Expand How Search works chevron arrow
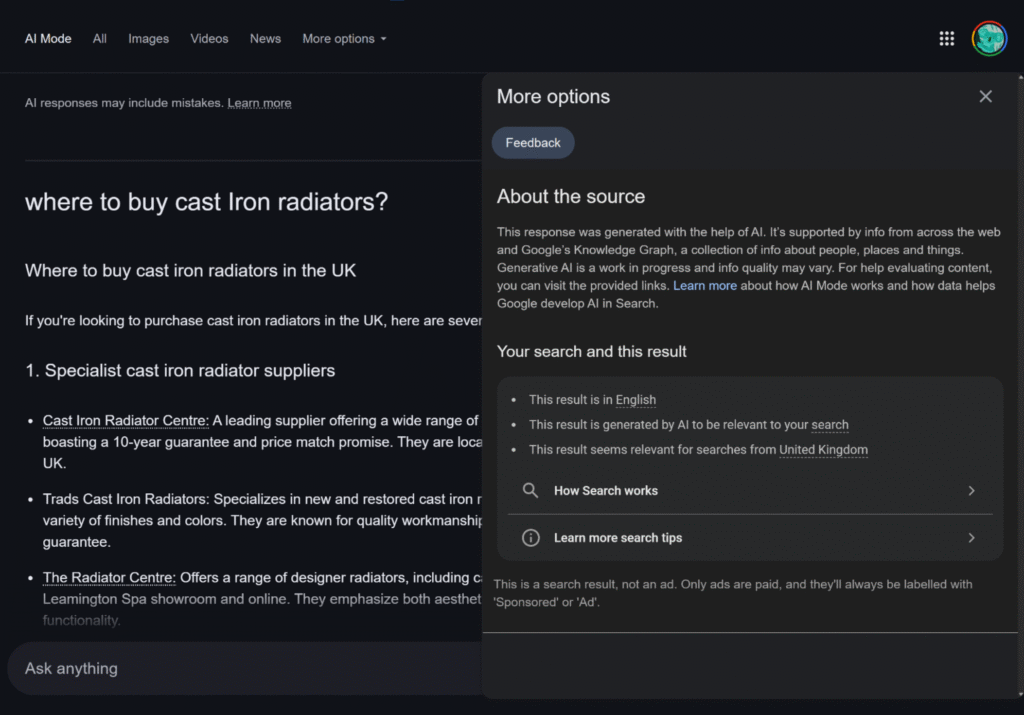Viewport: 1024px width, 715px height. [x=970, y=491]
